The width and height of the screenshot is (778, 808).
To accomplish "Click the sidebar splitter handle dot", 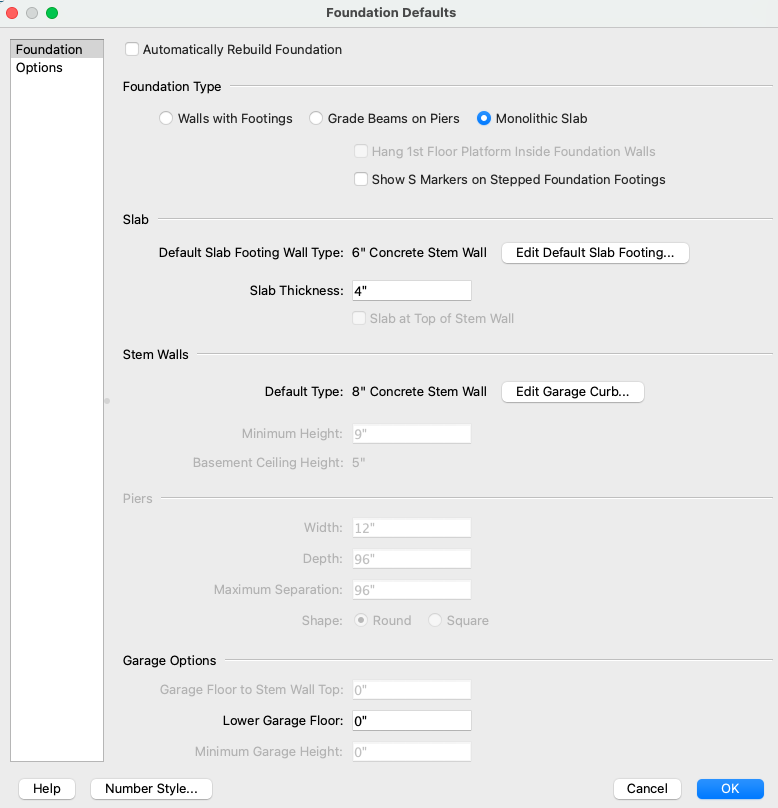I will tap(107, 401).
